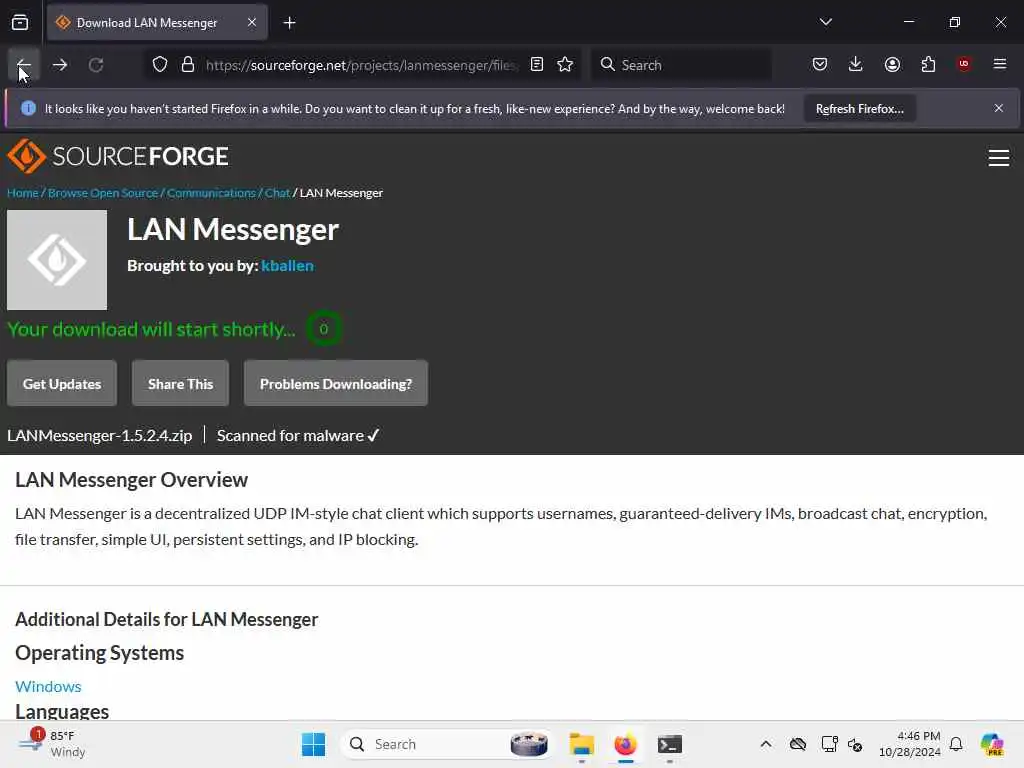Expand the list all tabs chevron
Image resolution: width=1024 pixels, height=768 pixels.
point(825,22)
